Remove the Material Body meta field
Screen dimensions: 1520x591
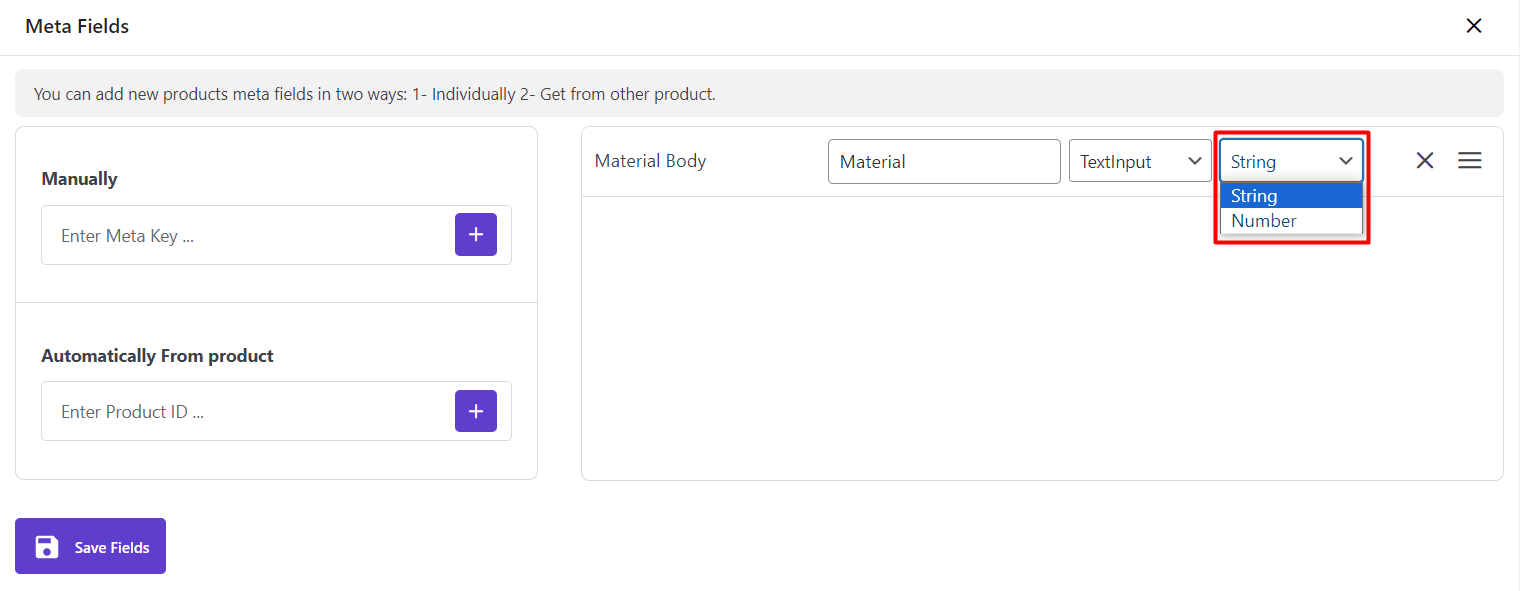point(1425,160)
